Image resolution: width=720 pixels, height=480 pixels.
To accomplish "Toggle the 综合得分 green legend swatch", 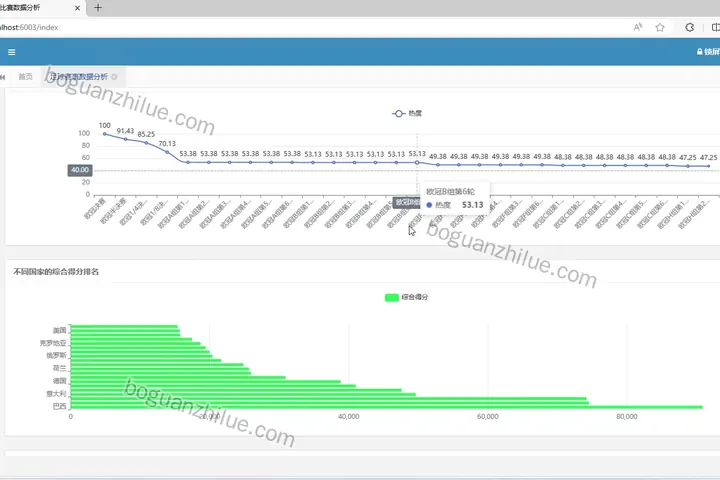I will 391,298.
